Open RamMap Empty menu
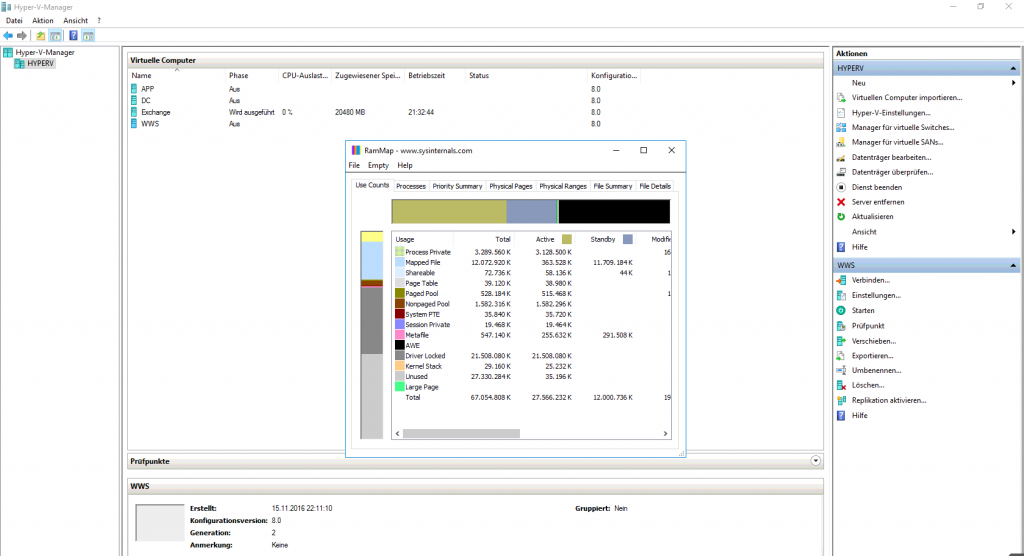Viewport: 1024px width, 556px height. [378, 165]
